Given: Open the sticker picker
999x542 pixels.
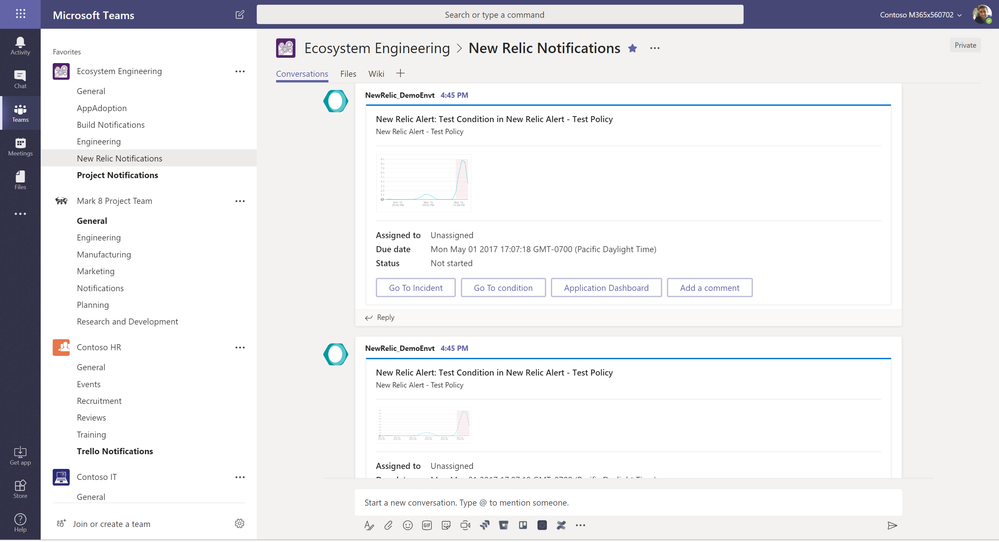Looking at the screenshot, I should [x=446, y=525].
